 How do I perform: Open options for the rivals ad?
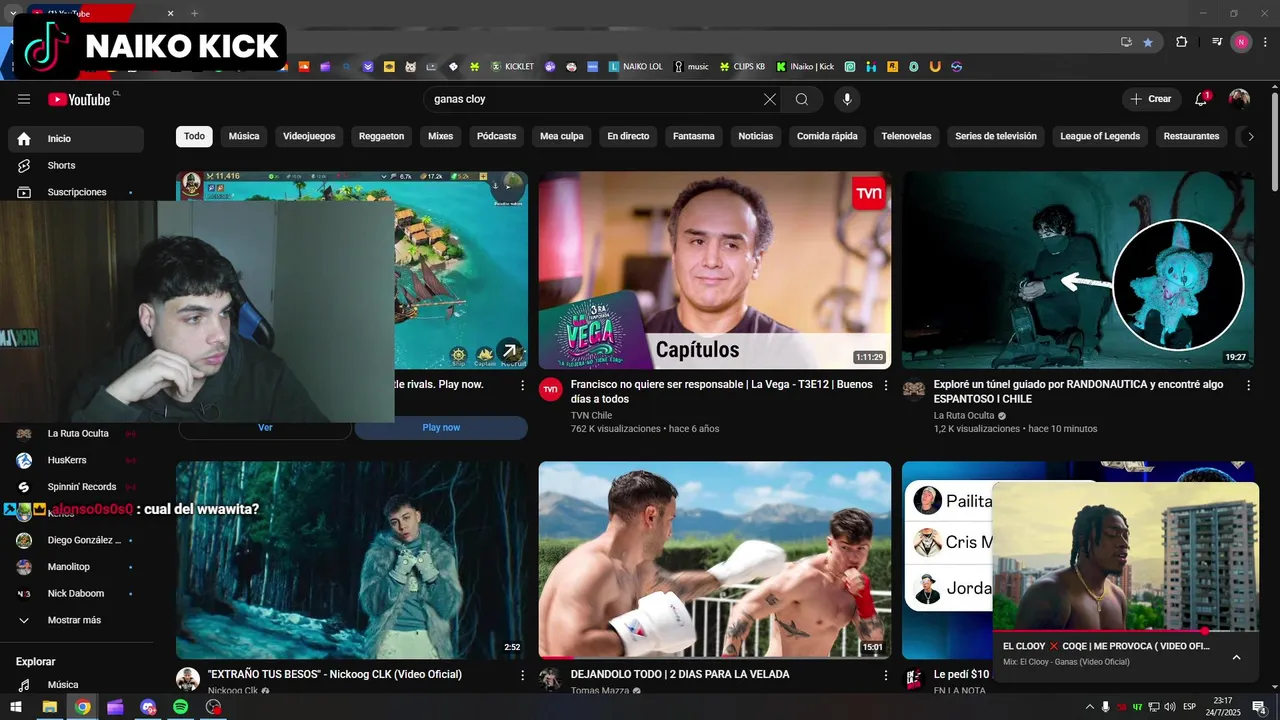522,385
